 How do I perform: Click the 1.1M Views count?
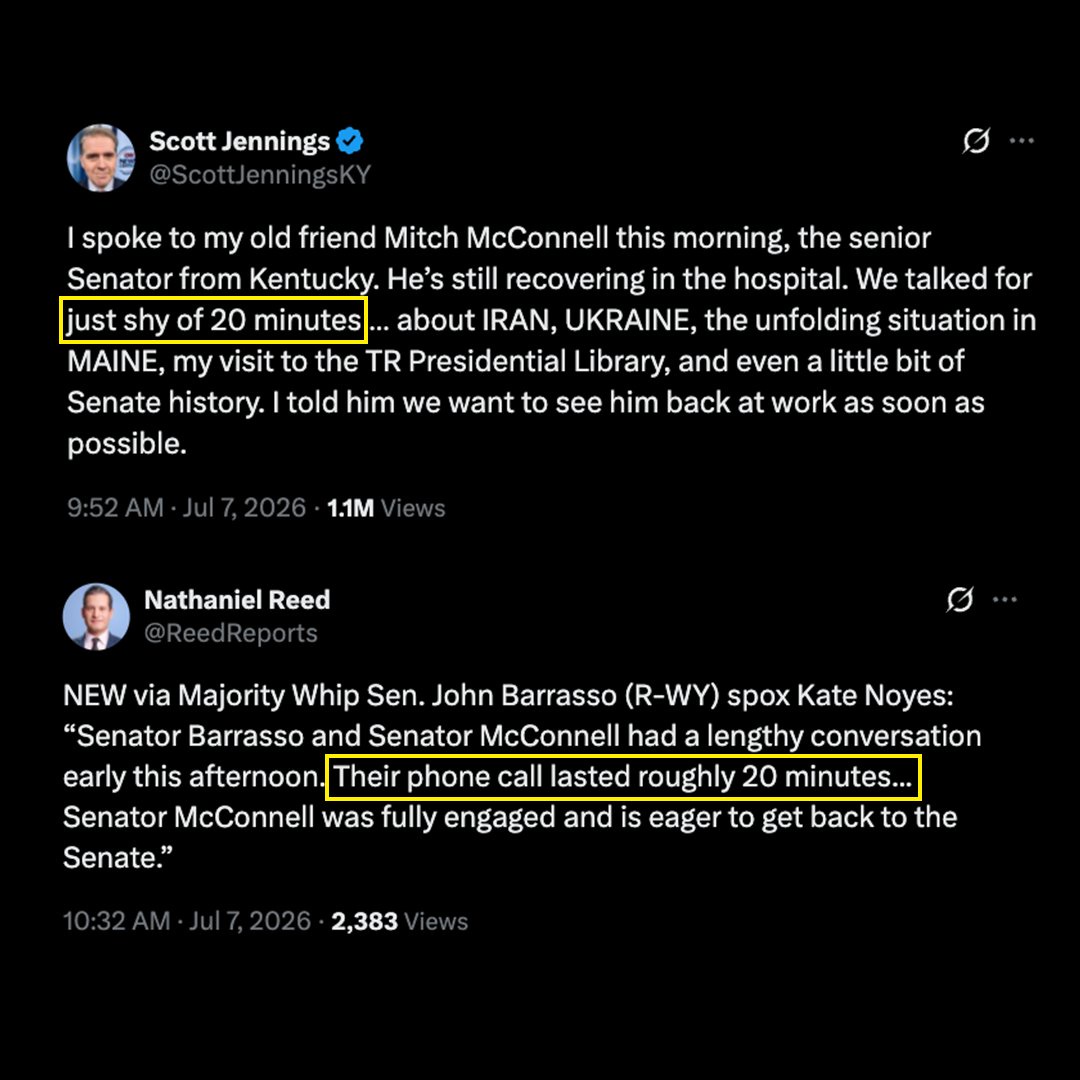[x=386, y=508]
